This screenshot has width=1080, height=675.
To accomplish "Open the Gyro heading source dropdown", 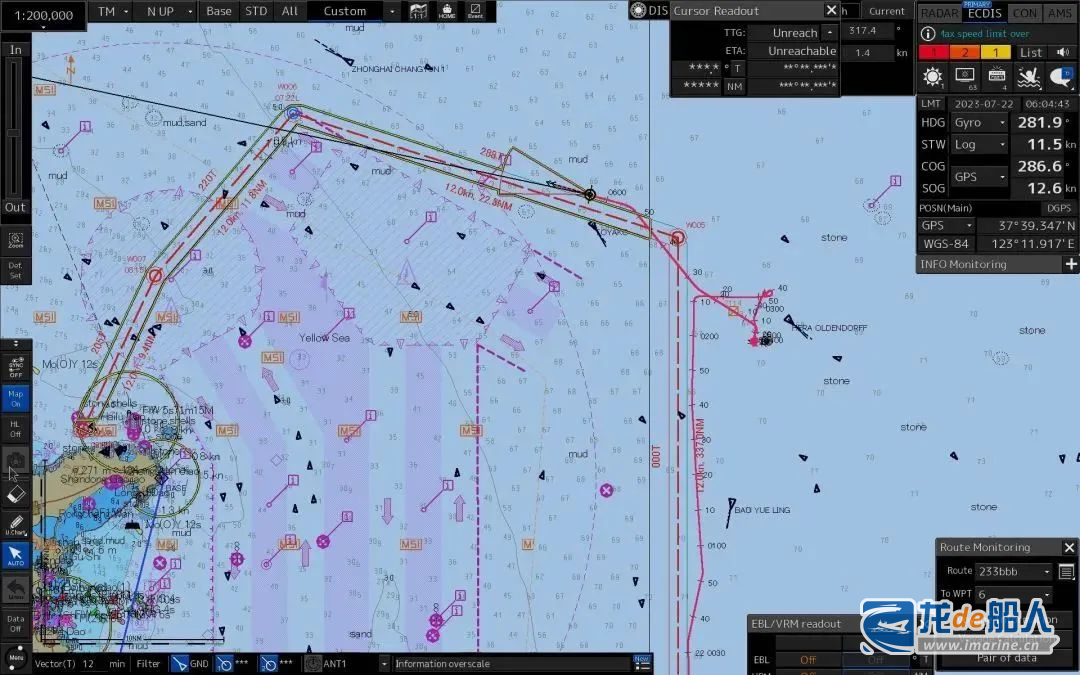I will [x=979, y=122].
